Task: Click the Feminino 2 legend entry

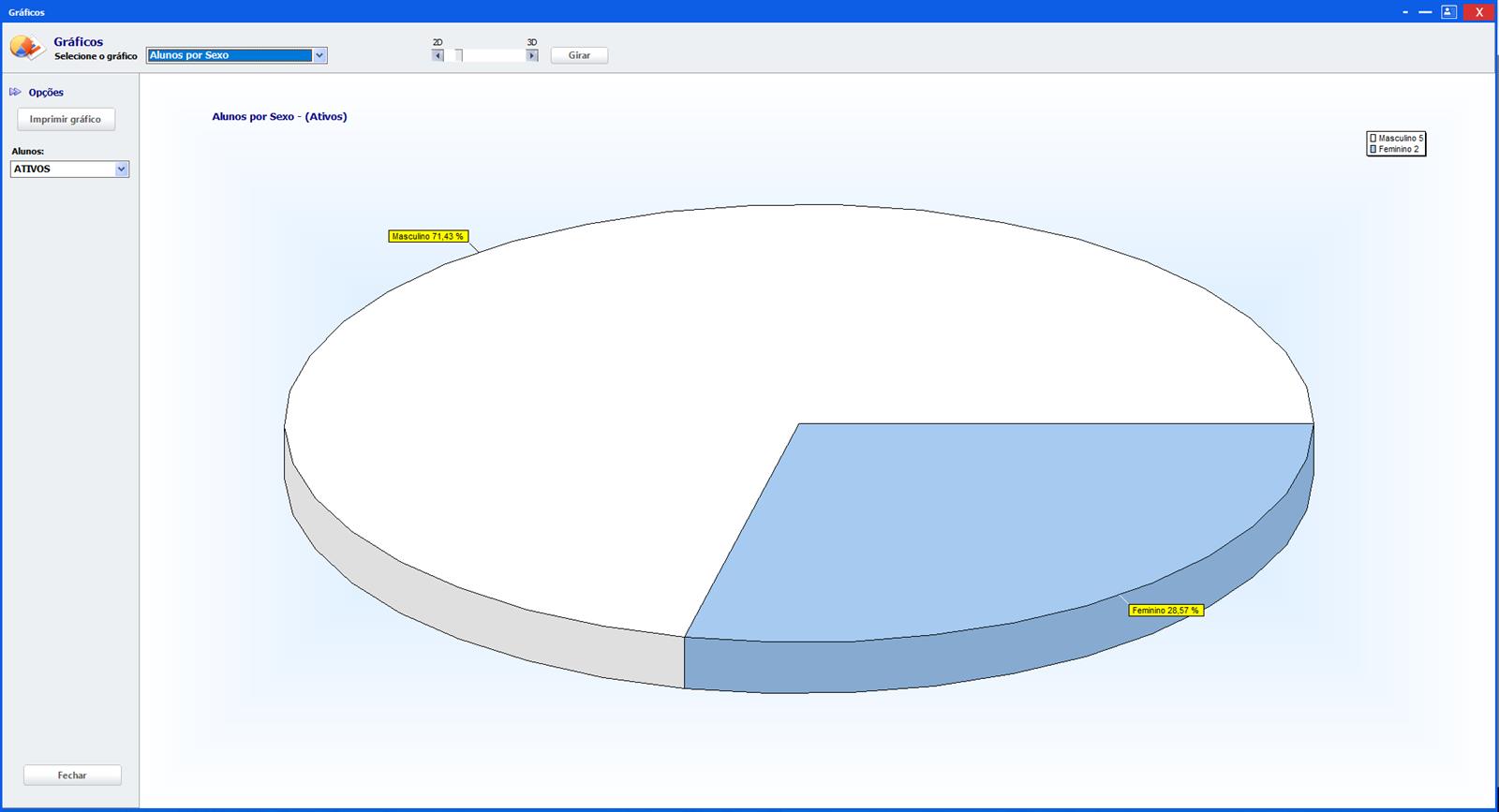Action: tap(1394, 149)
